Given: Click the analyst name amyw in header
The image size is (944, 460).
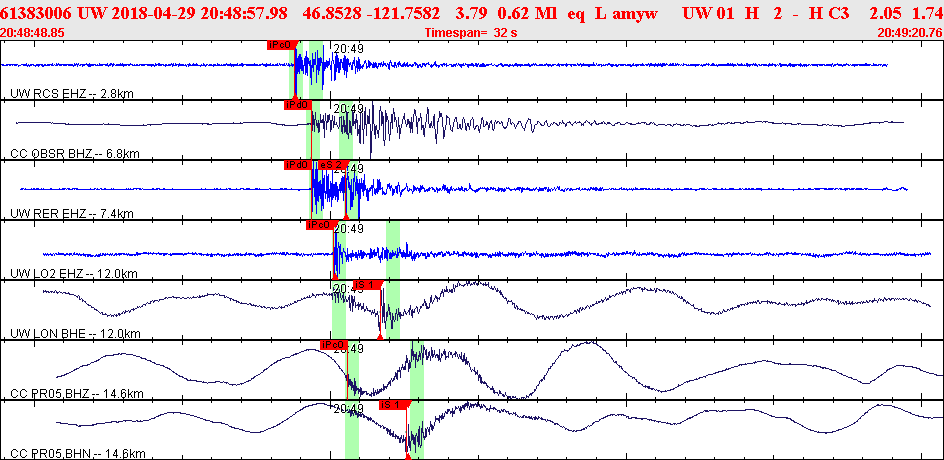Looking at the screenshot, I should 636,13.
